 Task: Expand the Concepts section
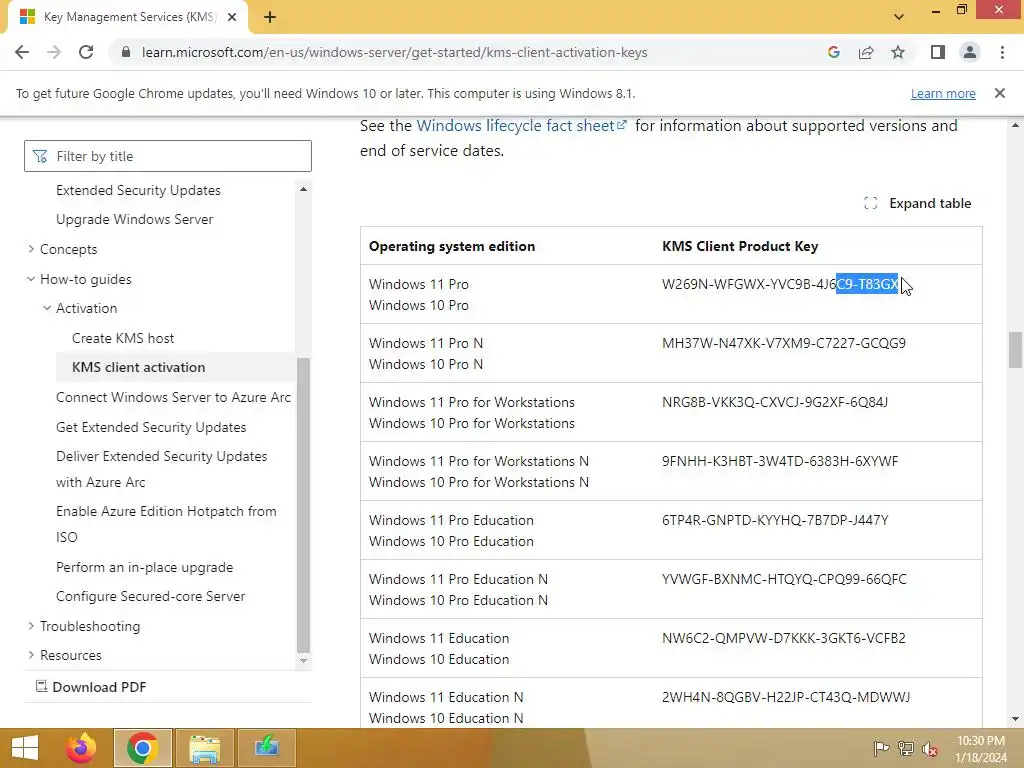tap(68, 249)
